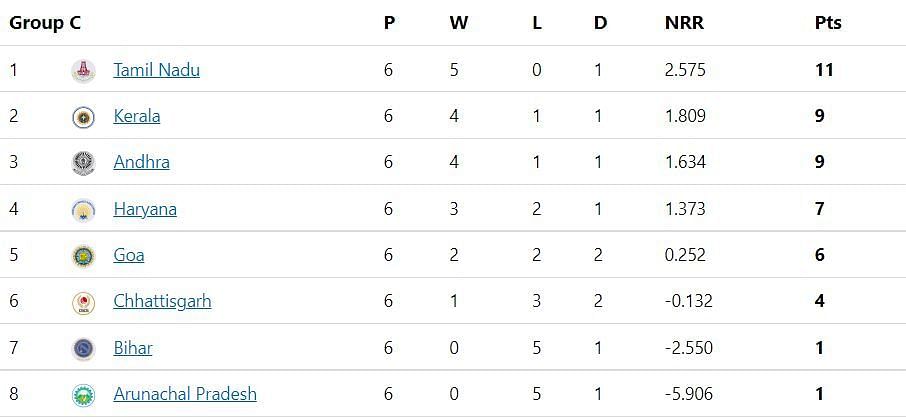Open the Arunachal Pradesh team link
Image resolution: width=906 pixels, height=417 pixels.
(x=185, y=394)
